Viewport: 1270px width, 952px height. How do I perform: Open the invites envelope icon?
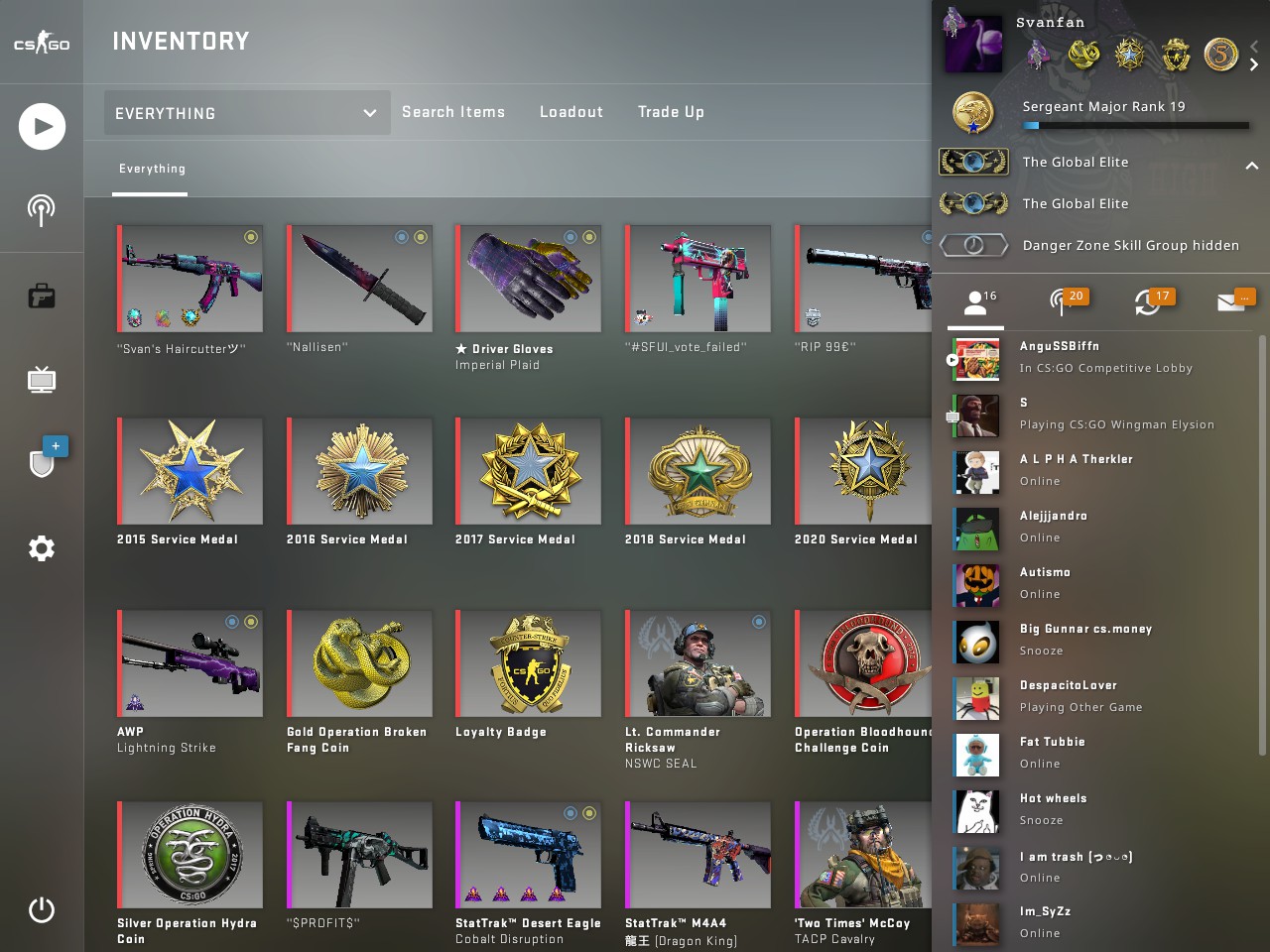coord(1235,300)
